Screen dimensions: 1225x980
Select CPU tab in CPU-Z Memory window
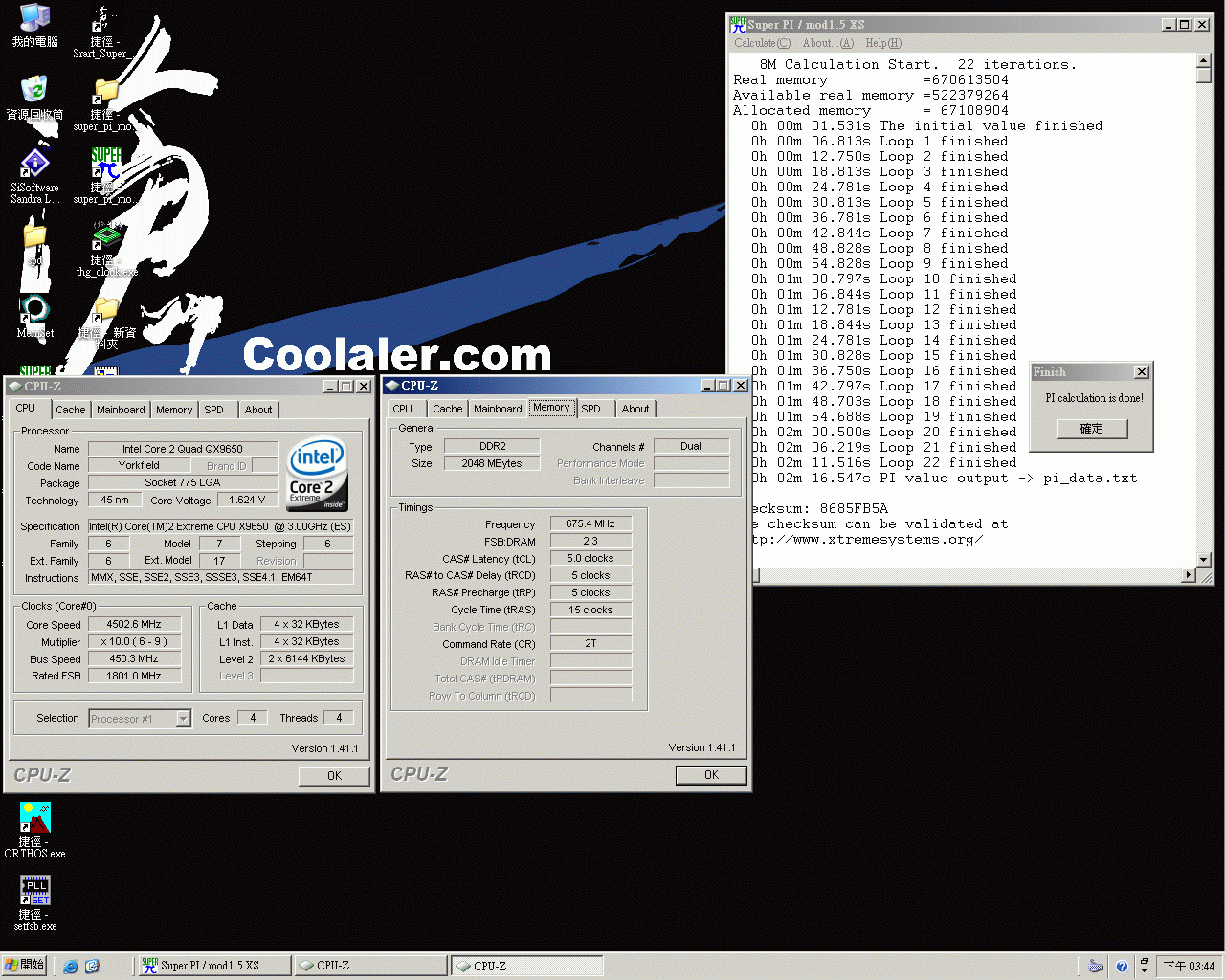[x=403, y=409]
